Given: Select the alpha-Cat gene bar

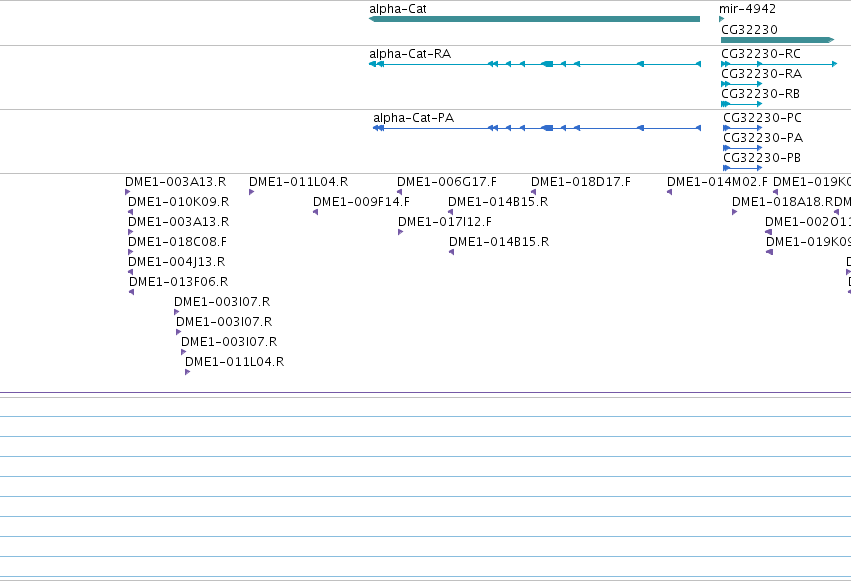Looking at the screenshot, I should pyautogui.click(x=534, y=19).
